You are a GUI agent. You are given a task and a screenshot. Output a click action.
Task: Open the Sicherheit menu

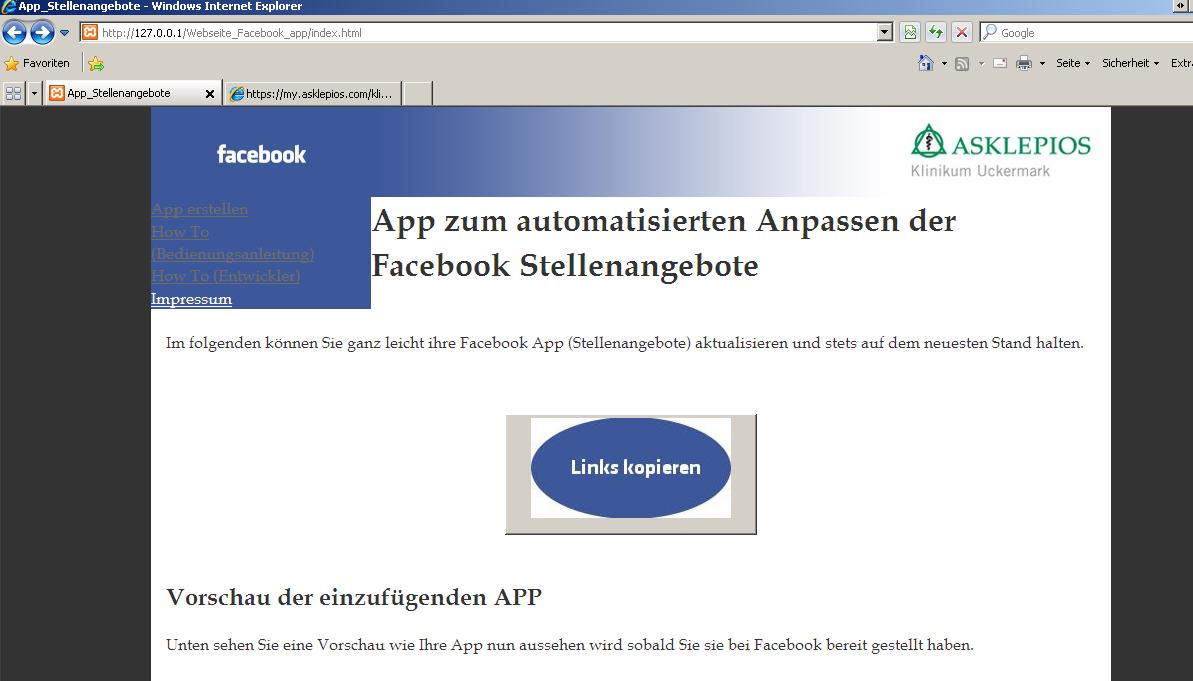point(1131,63)
